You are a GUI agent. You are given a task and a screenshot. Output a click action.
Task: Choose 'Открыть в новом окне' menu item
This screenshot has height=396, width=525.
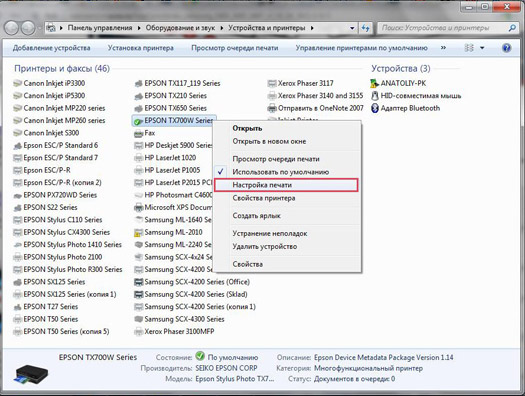269,142
